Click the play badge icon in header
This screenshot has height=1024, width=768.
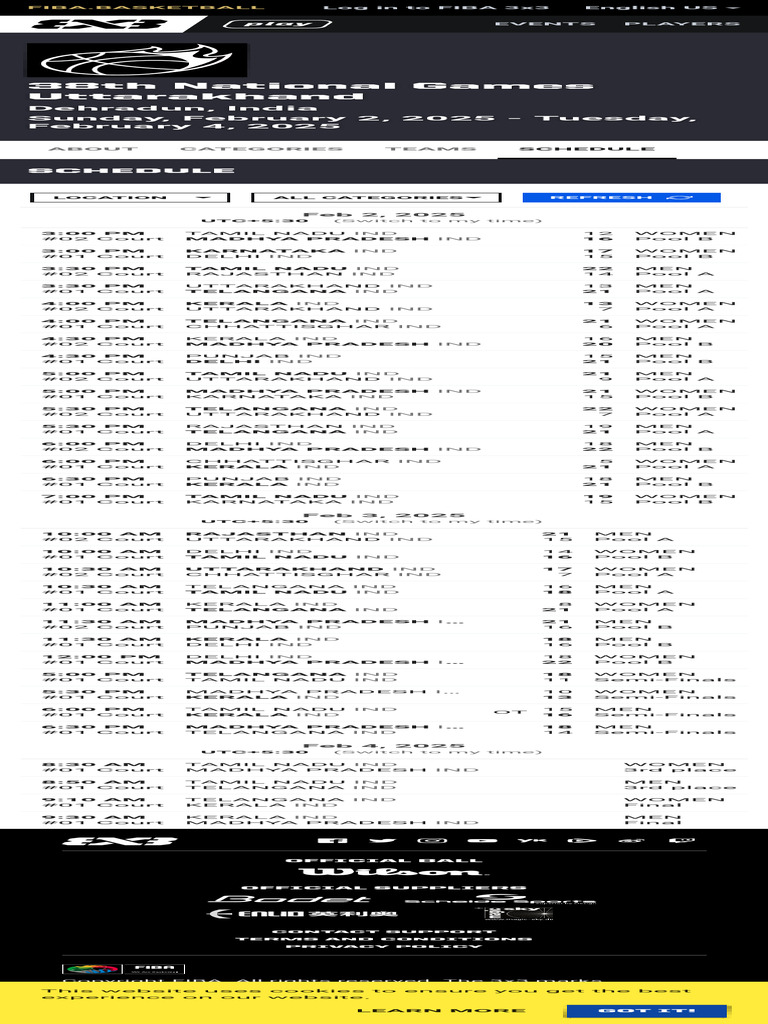[278, 24]
